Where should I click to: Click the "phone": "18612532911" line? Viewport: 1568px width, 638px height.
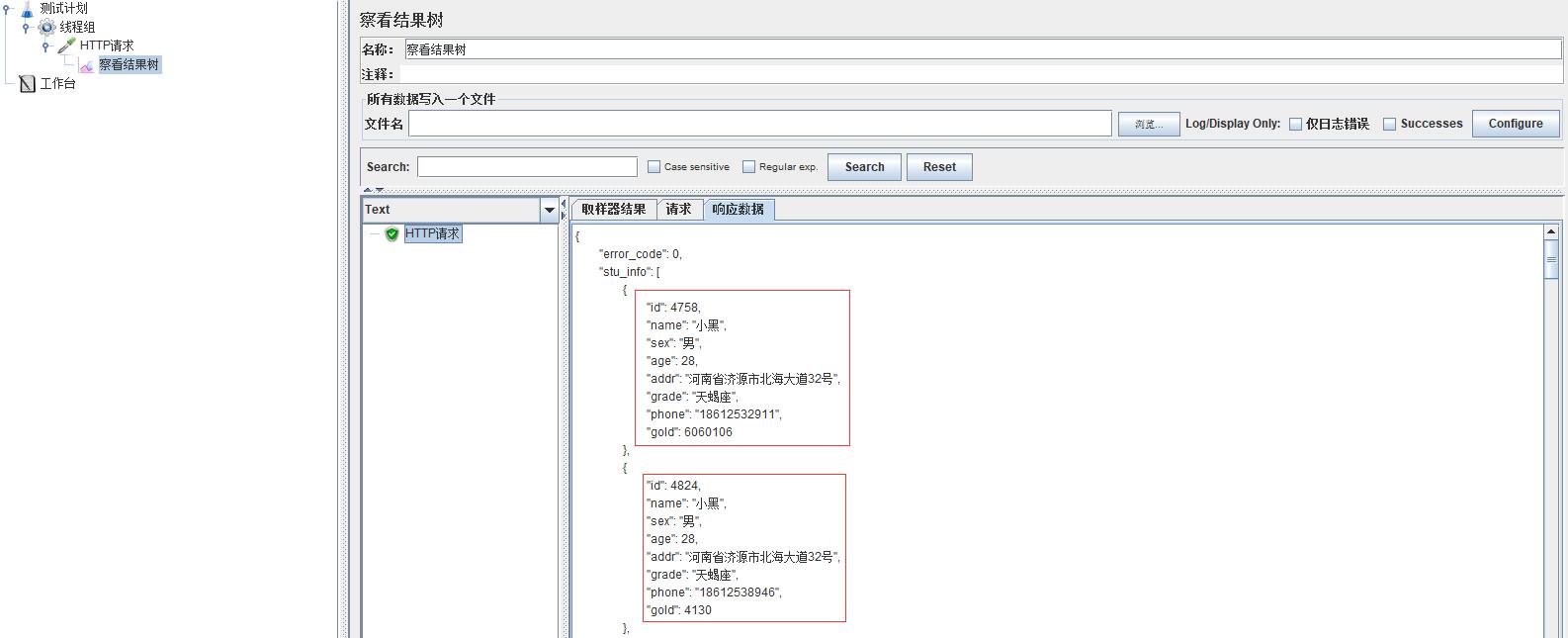(x=713, y=414)
